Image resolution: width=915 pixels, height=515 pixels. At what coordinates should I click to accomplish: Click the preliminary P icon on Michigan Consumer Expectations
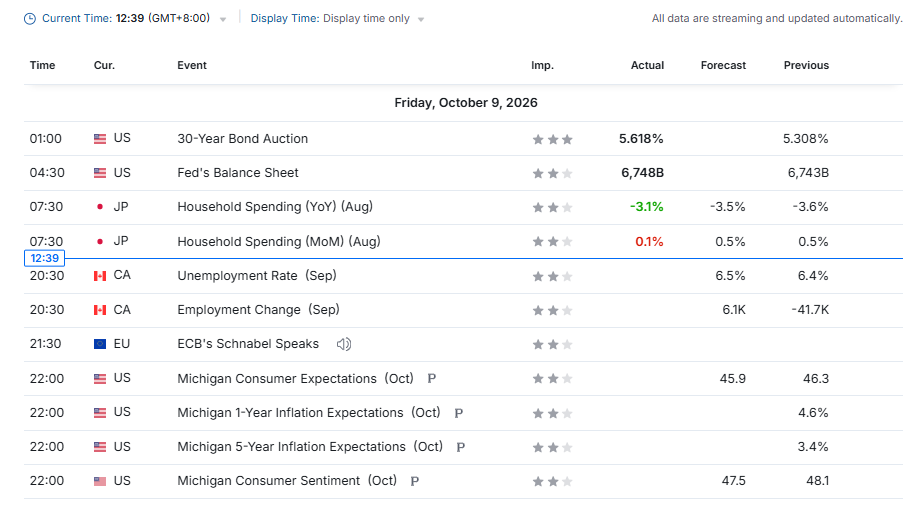(x=432, y=379)
